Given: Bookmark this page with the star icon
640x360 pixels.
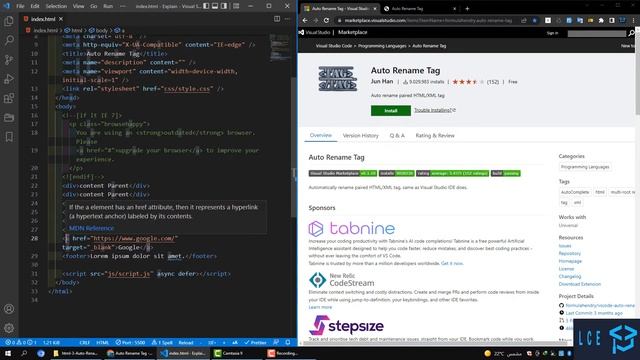Looking at the screenshot, I should tap(534, 20).
